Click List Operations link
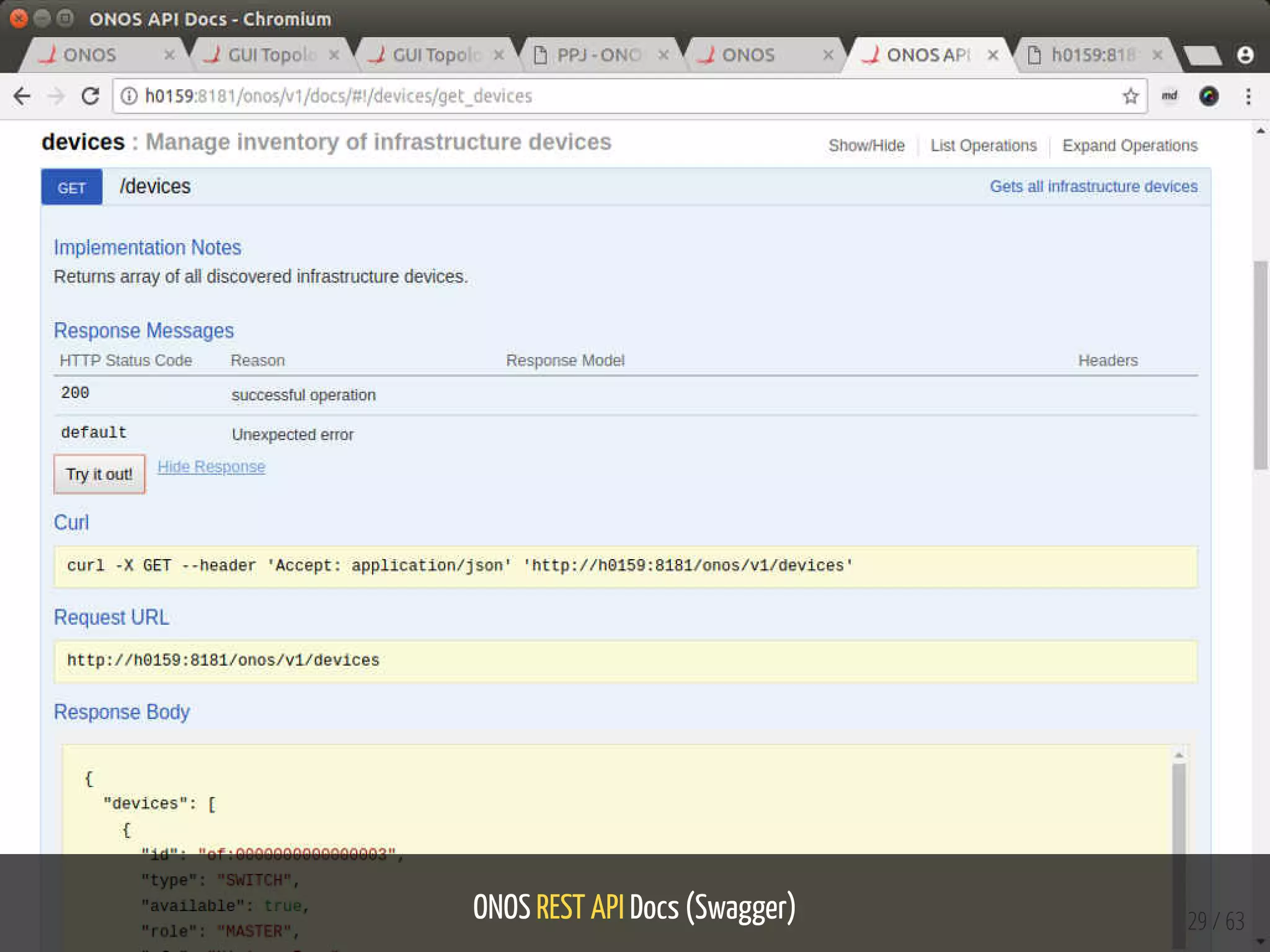1270x952 pixels. pyautogui.click(x=984, y=146)
